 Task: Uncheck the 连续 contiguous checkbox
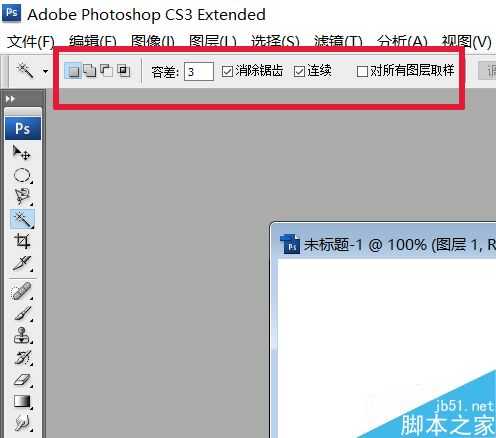[299, 71]
